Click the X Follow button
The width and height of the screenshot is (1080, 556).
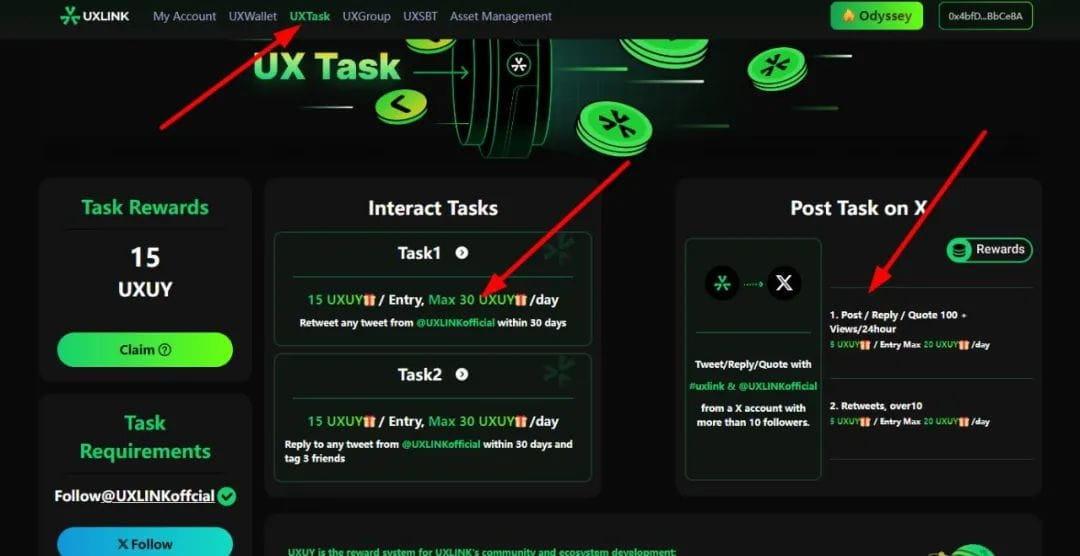click(145, 543)
